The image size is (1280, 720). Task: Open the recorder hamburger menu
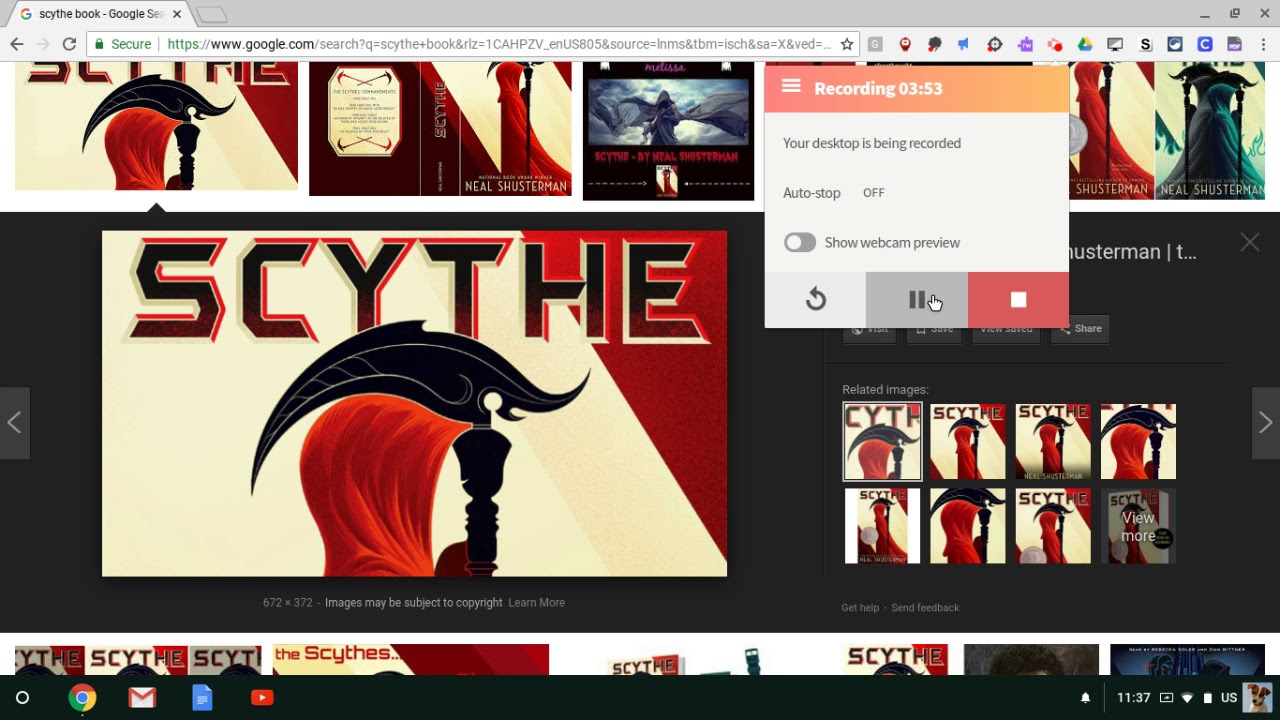(x=791, y=86)
